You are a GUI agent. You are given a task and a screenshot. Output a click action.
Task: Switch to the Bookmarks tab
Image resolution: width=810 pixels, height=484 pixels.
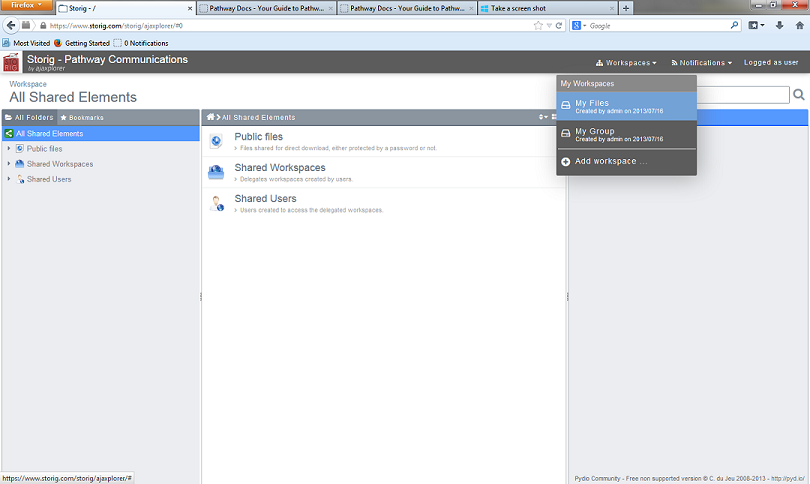[x=81, y=118]
